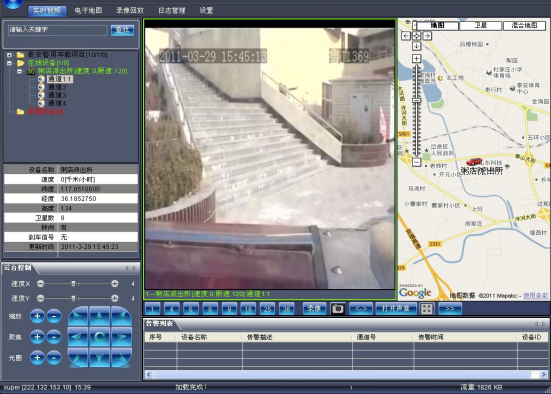Collapse the online devices (在线设备) folder
Screen dimensions: 551x394
pyautogui.click(x=9, y=63)
